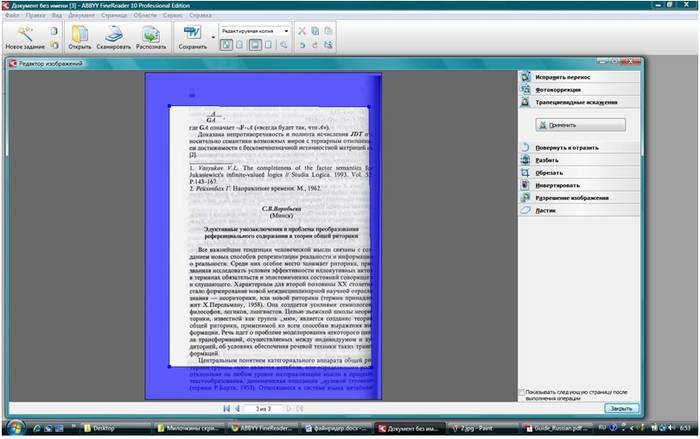Screen dimensions: 700x439
Task: Click the Закрыть button
Action: (621, 408)
